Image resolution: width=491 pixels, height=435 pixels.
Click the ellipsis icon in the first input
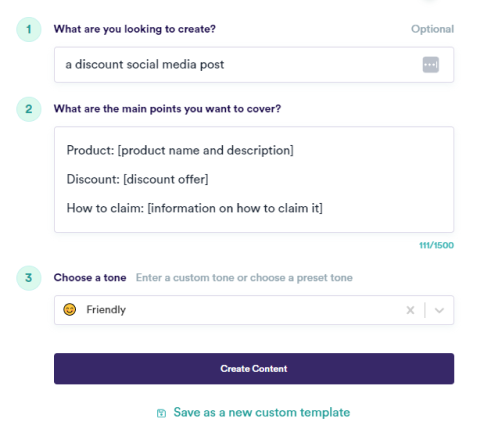point(431,65)
